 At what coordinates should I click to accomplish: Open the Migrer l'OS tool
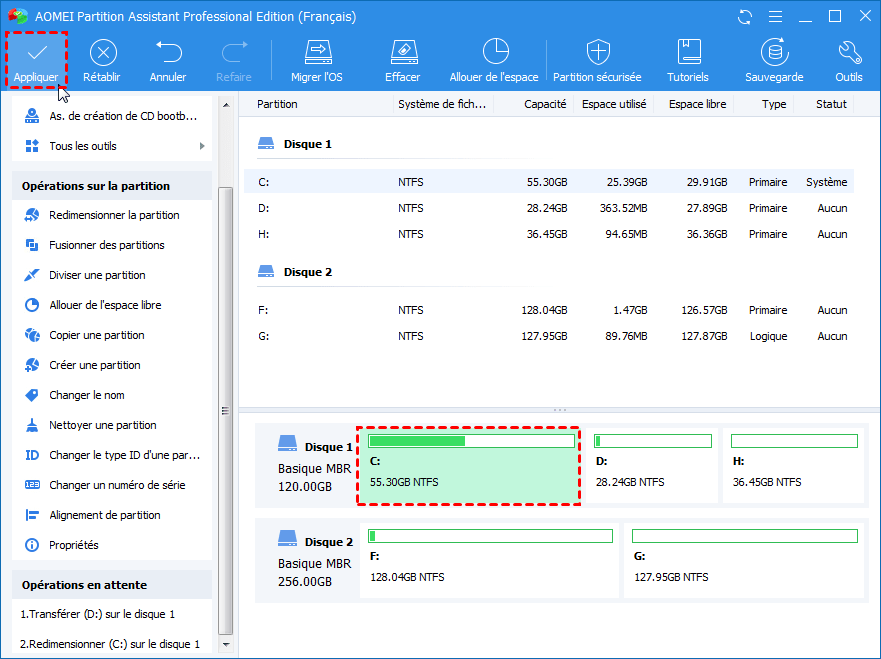pyautogui.click(x=317, y=52)
